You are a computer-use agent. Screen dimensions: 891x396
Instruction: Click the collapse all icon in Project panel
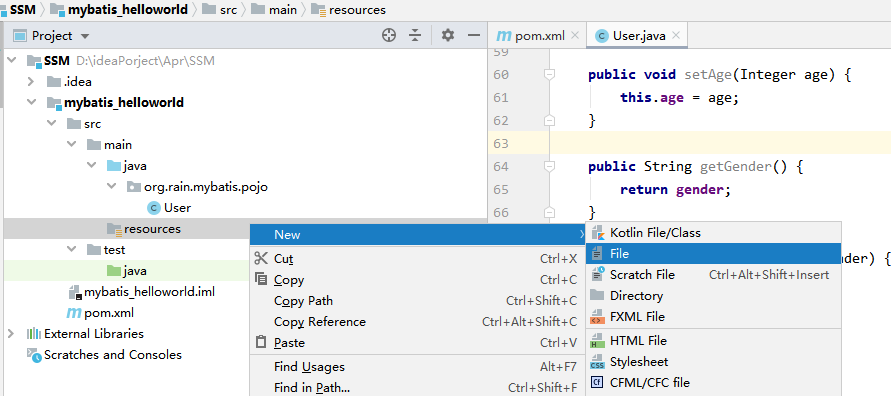click(x=415, y=35)
